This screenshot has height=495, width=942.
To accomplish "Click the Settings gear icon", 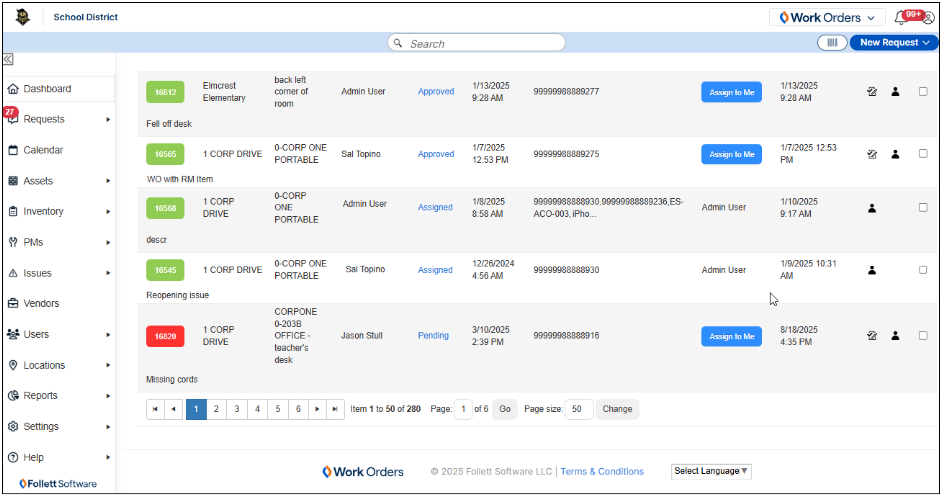I will [x=13, y=427].
